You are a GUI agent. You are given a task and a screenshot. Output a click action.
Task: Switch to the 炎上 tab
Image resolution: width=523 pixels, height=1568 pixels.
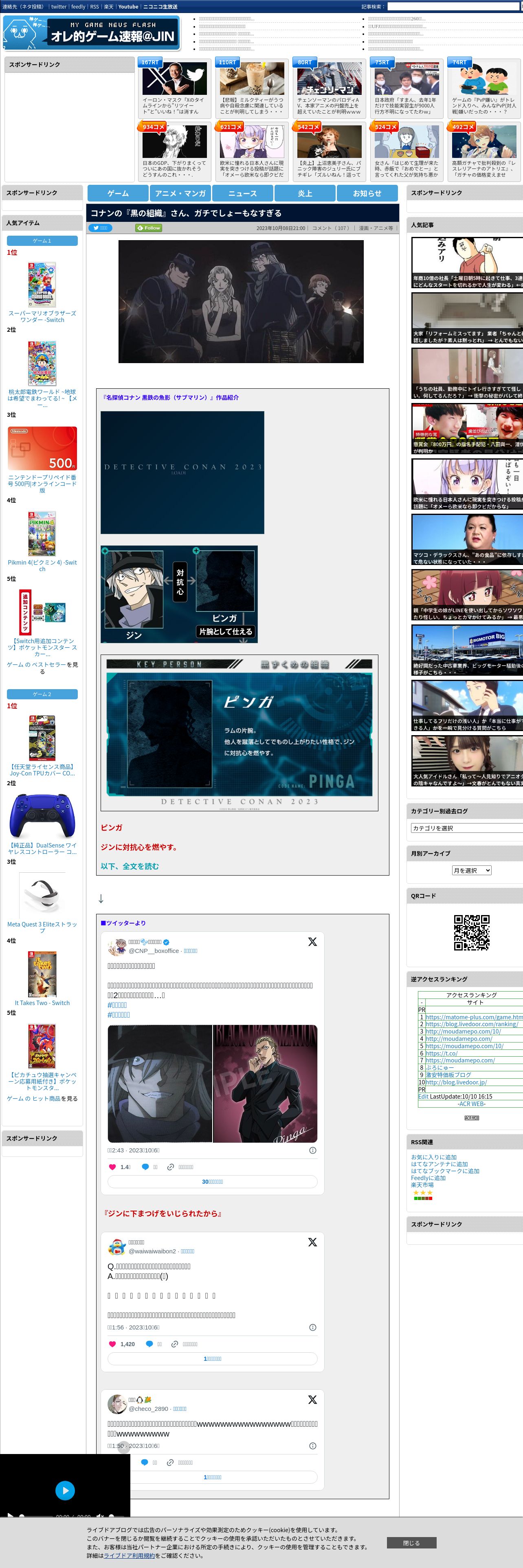point(305,193)
